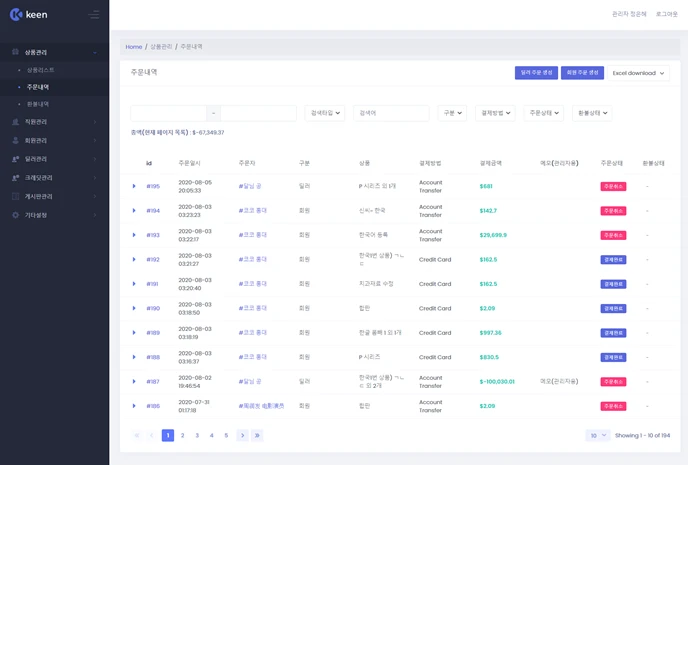Click the red status badge in row #194
The width and height of the screenshot is (688, 665).
(613, 211)
